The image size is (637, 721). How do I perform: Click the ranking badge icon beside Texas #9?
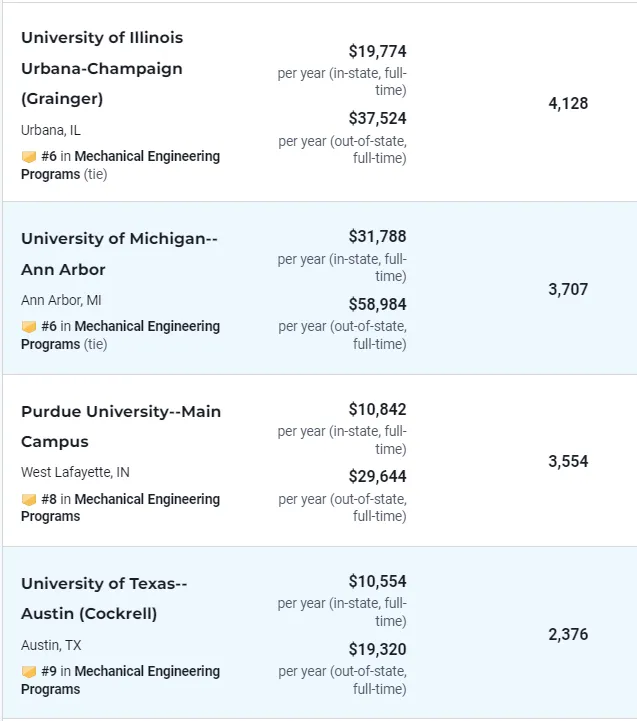coord(29,672)
